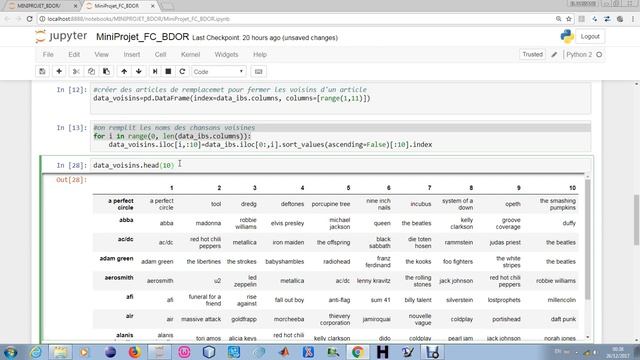Image resolution: width=640 pixels, height=360 pixels.
Task: Copy selected cells toolbar icon
Action: pos(91,71)
